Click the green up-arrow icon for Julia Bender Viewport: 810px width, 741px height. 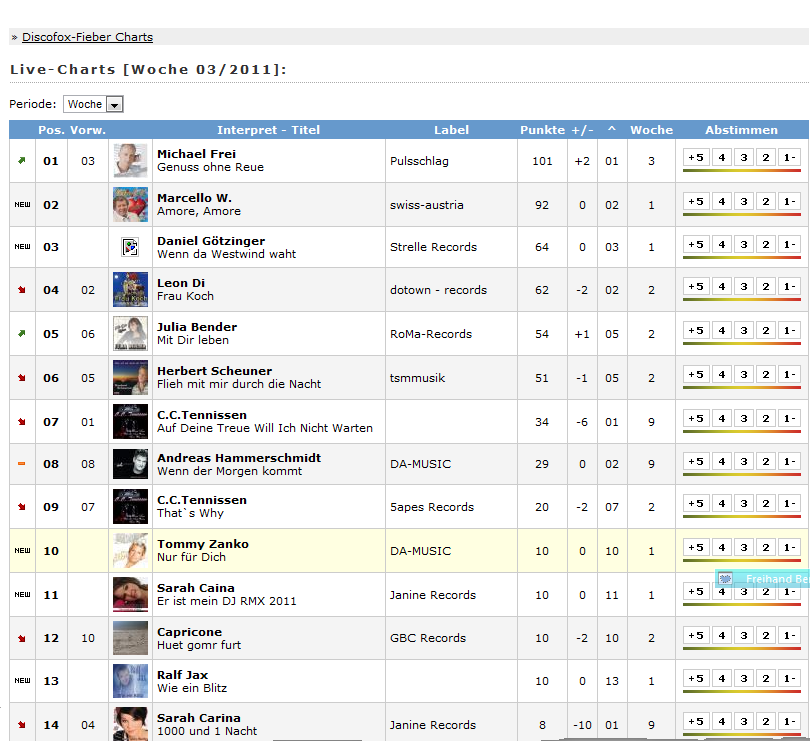tap(22, 334)
